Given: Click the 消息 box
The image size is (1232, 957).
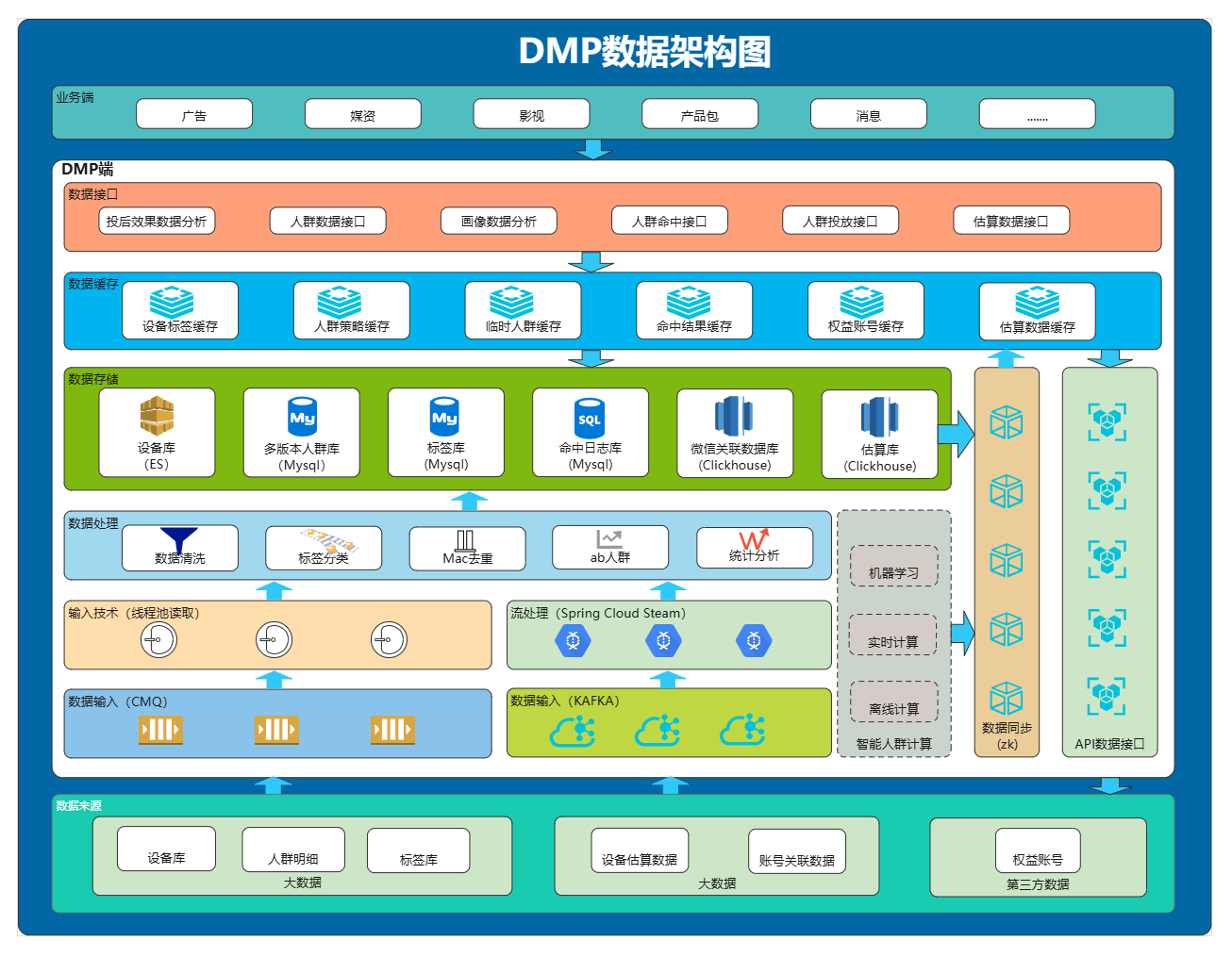Looking at the screenshot, I should pyautogui.click(x=869, y=114).
